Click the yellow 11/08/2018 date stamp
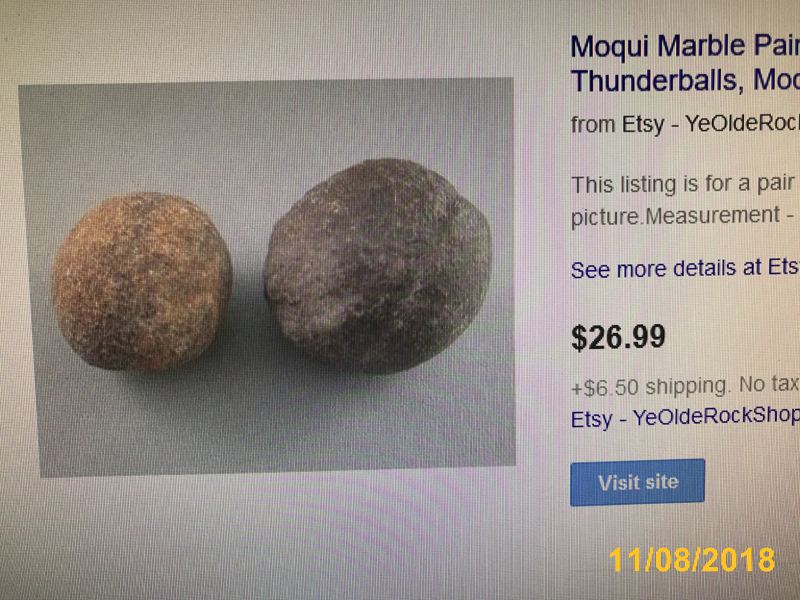The image size is (800, 600). [x=691, y=560]
